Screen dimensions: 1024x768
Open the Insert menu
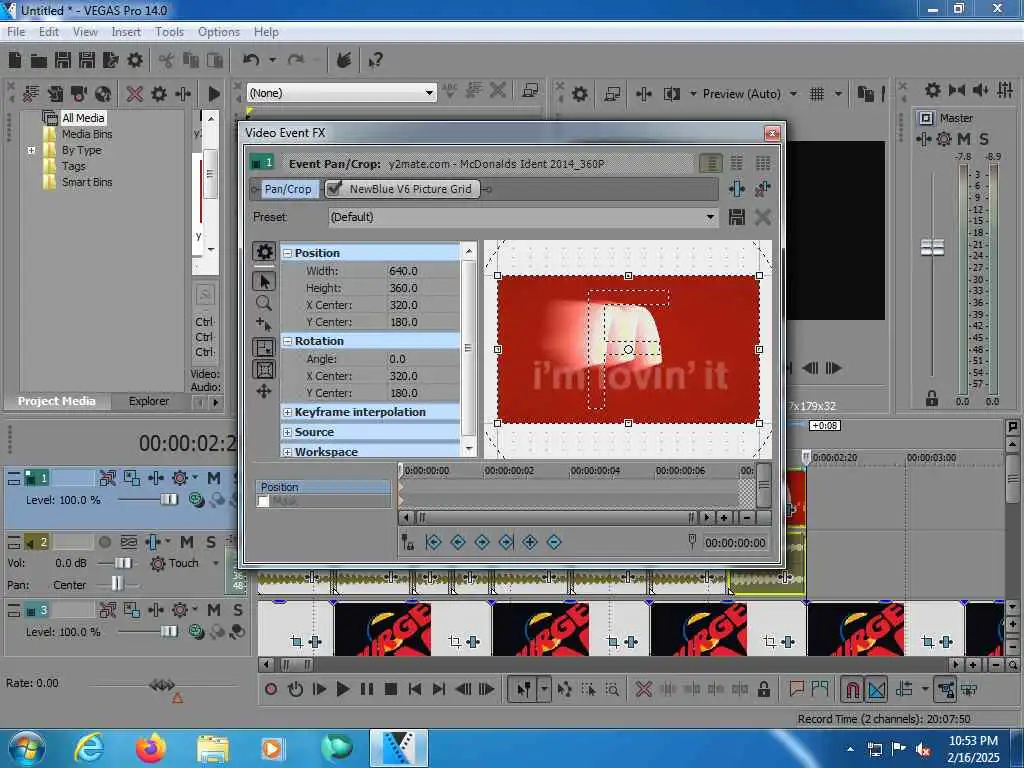(x=125, y=32)
